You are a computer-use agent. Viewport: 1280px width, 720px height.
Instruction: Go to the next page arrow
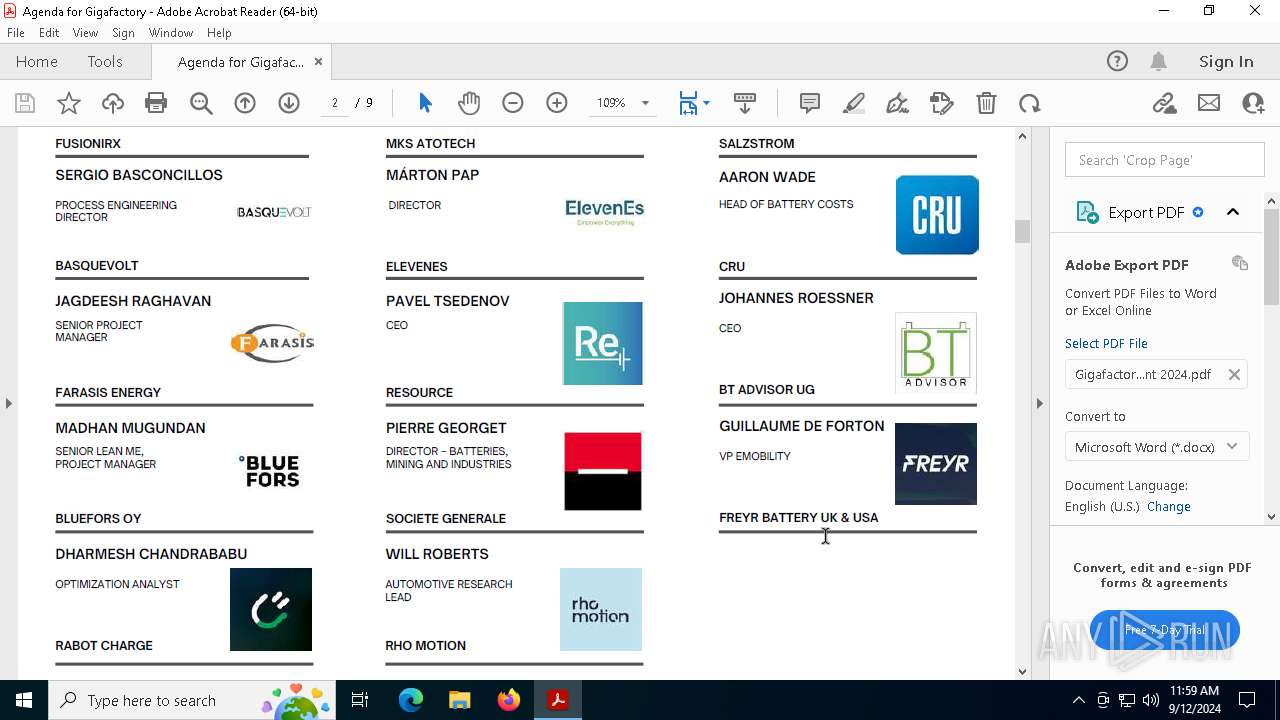(289, 103)
